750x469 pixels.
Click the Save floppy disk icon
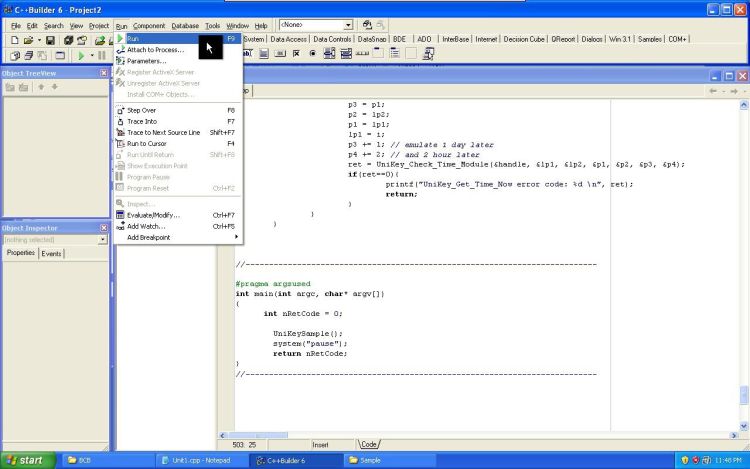[50, 41]
